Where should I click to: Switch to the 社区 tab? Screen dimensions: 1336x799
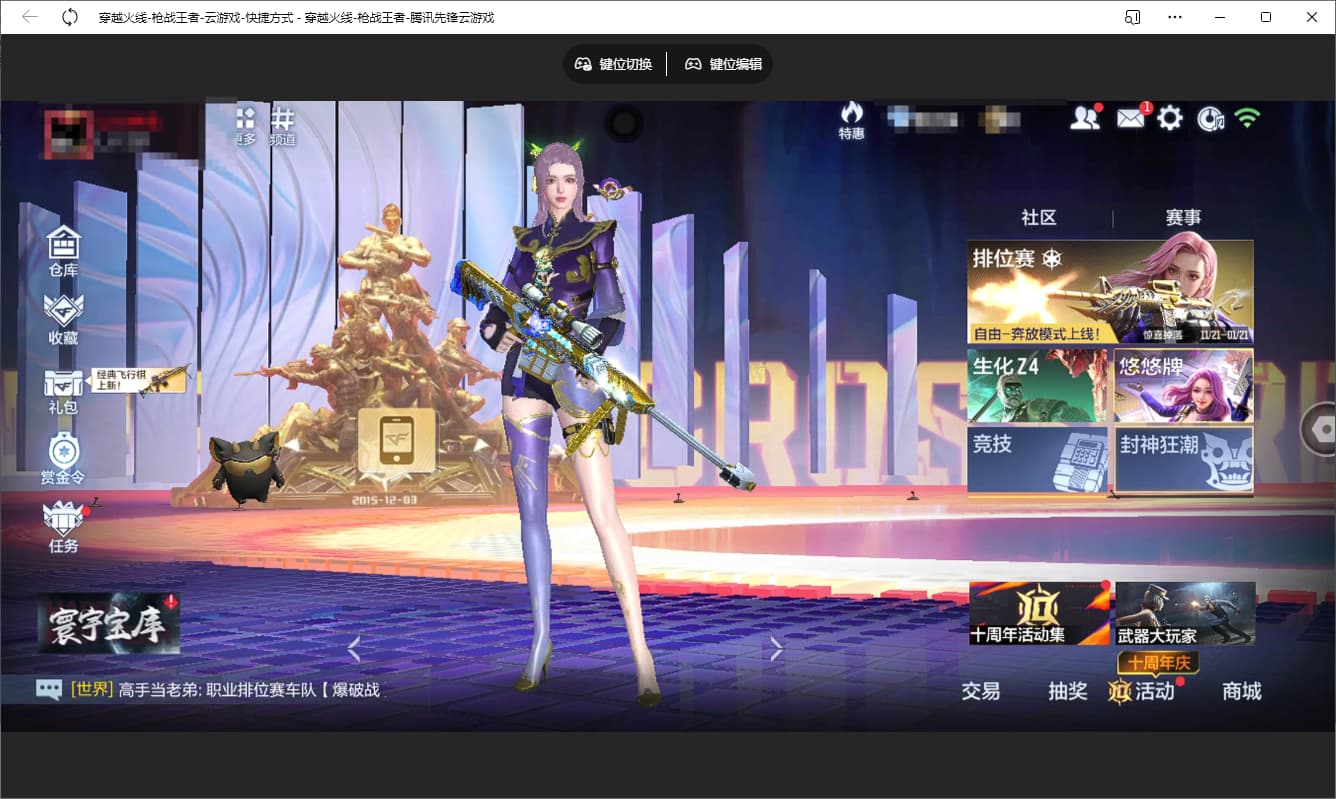click(x=1039, y=217)
